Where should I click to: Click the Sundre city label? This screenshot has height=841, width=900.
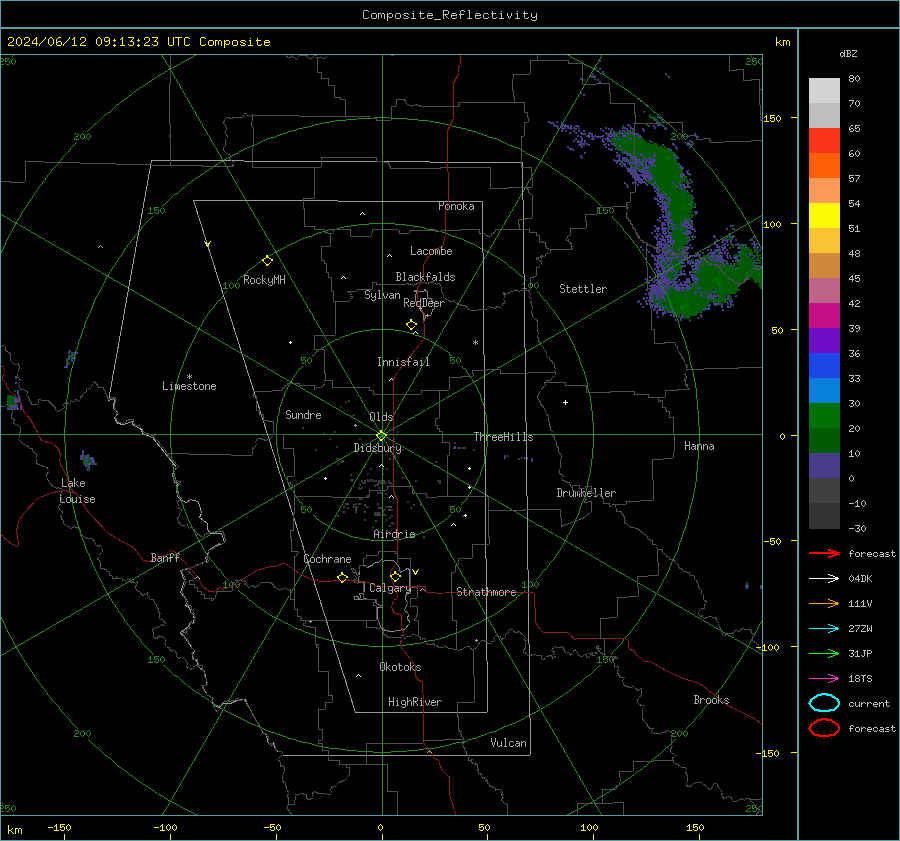point(303,414)
